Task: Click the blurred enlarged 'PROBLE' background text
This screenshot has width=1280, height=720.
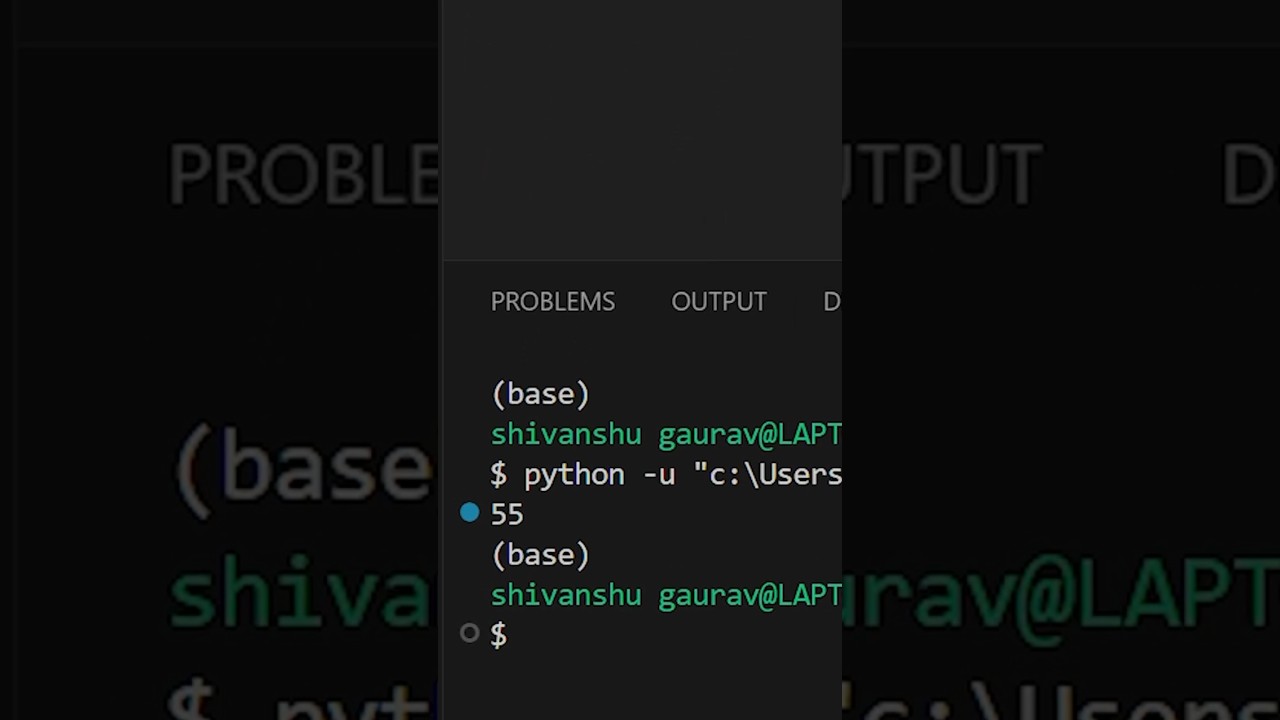Action: (x=303, y=175)
